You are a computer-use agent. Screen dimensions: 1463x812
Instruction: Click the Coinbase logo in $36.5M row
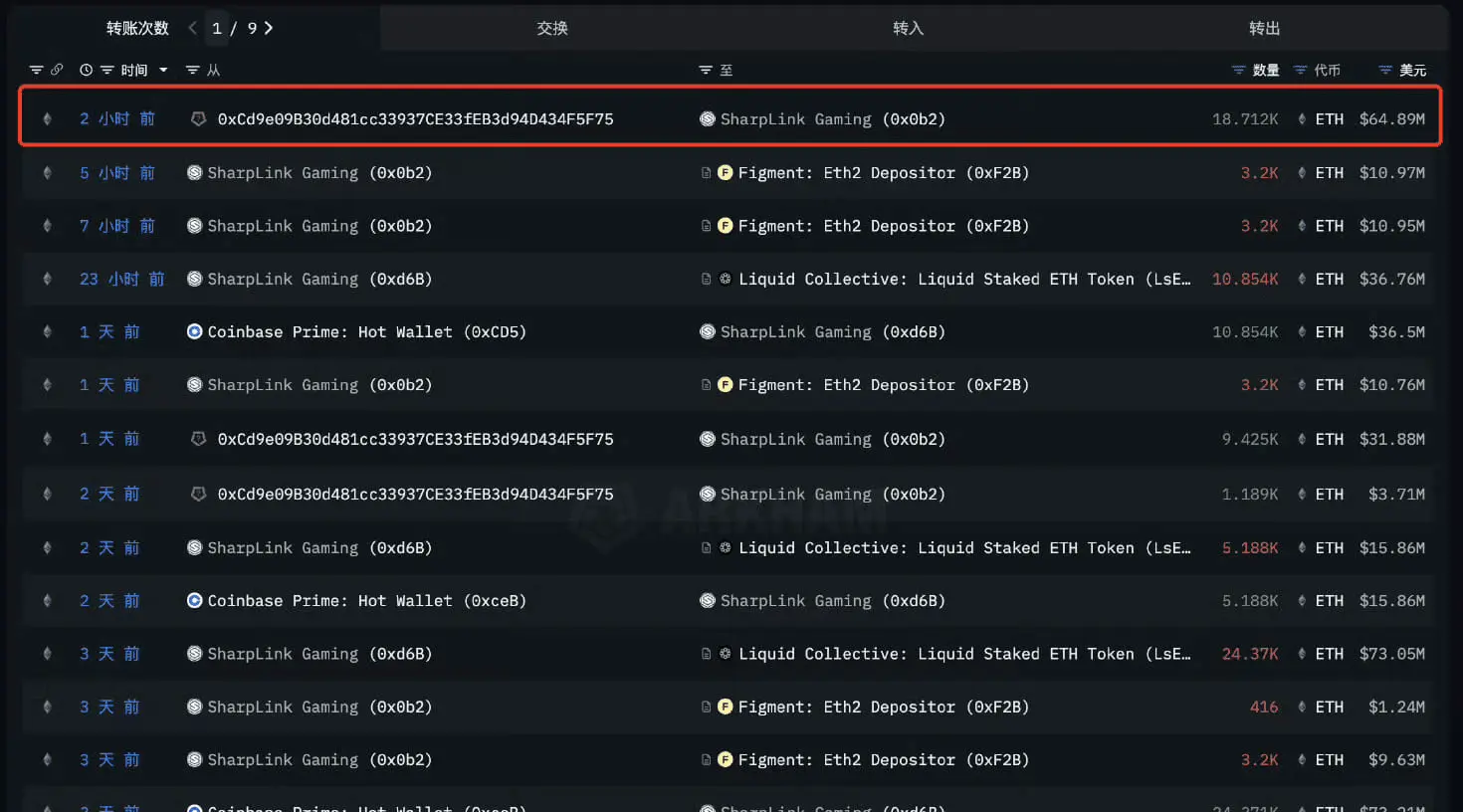pos(195,331)
